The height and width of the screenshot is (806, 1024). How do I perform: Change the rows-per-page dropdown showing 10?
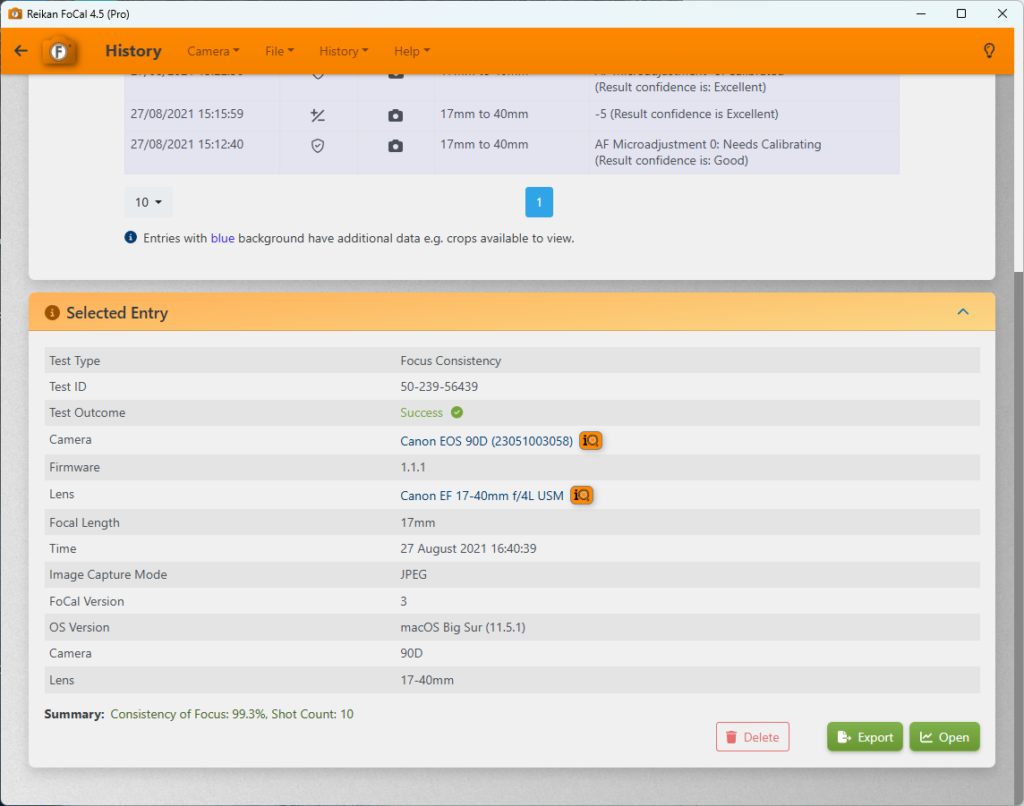point(148,202)
